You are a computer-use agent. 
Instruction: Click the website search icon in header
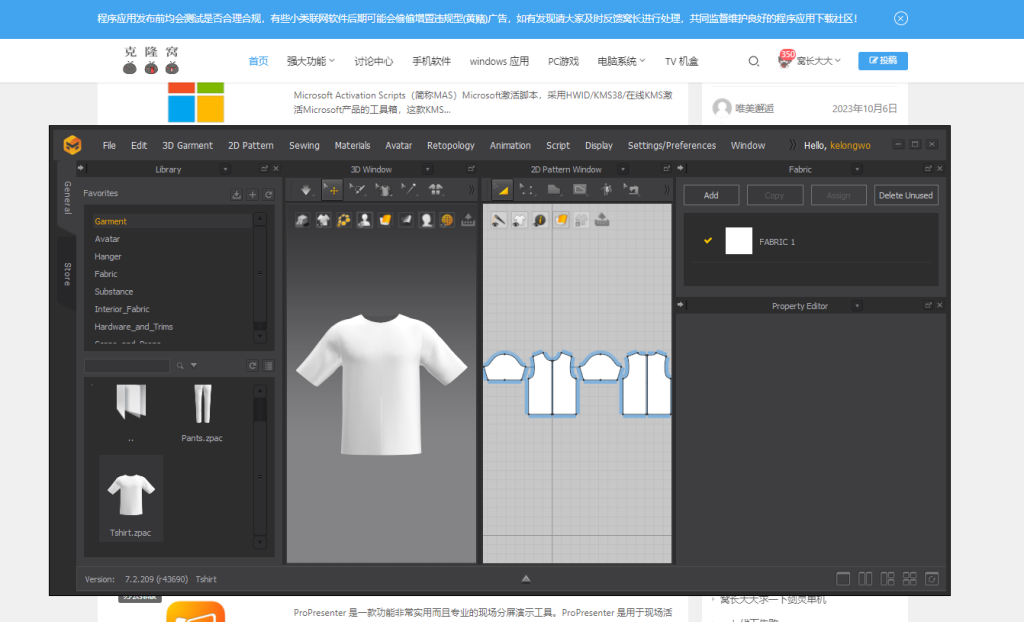[754, 61]
